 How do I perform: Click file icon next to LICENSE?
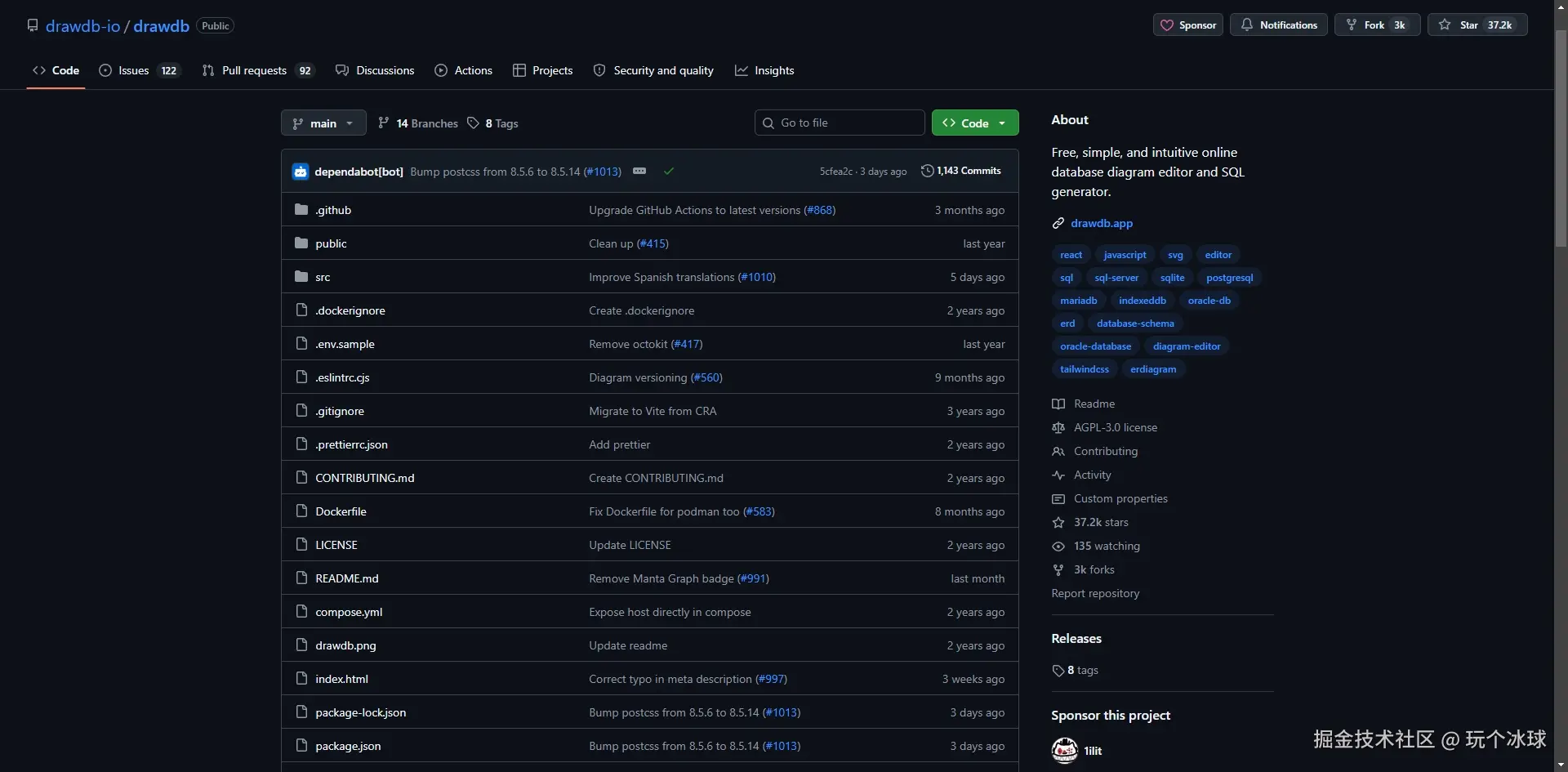301,544
